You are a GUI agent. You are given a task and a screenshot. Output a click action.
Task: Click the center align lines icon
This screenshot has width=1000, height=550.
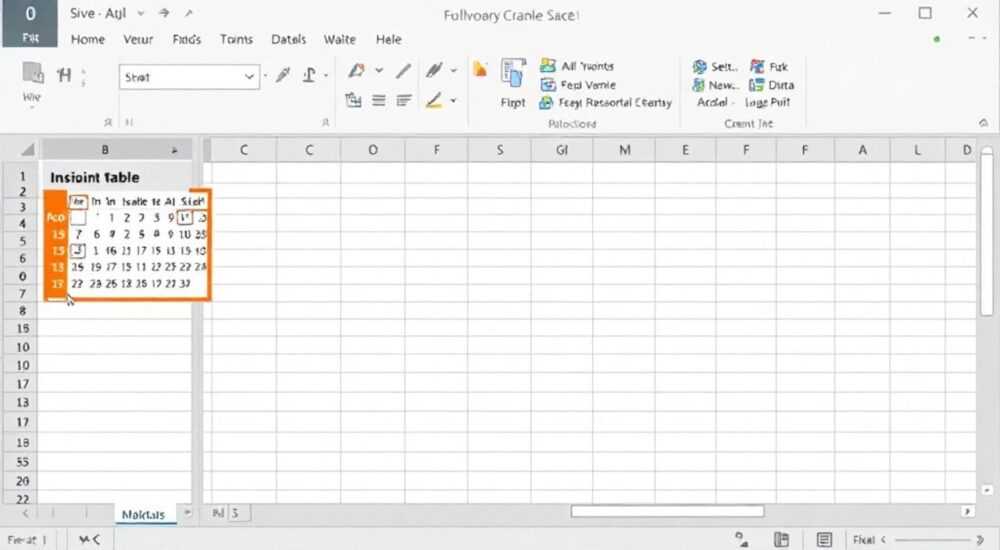tap(379, 100)
